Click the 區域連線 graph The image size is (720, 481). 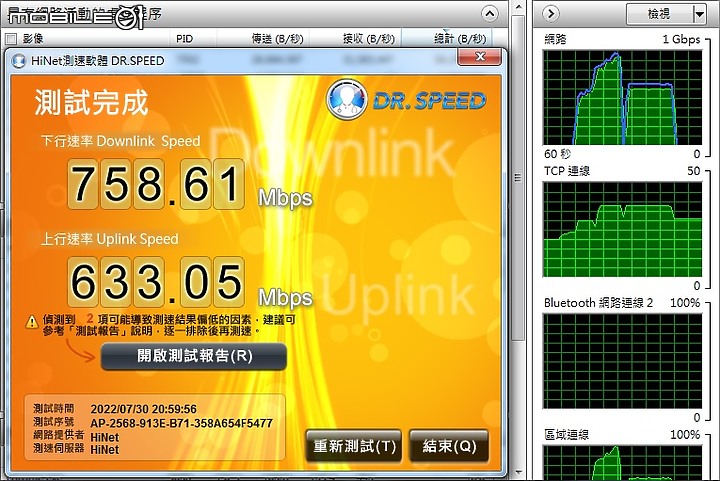click(x=623, y=463)
